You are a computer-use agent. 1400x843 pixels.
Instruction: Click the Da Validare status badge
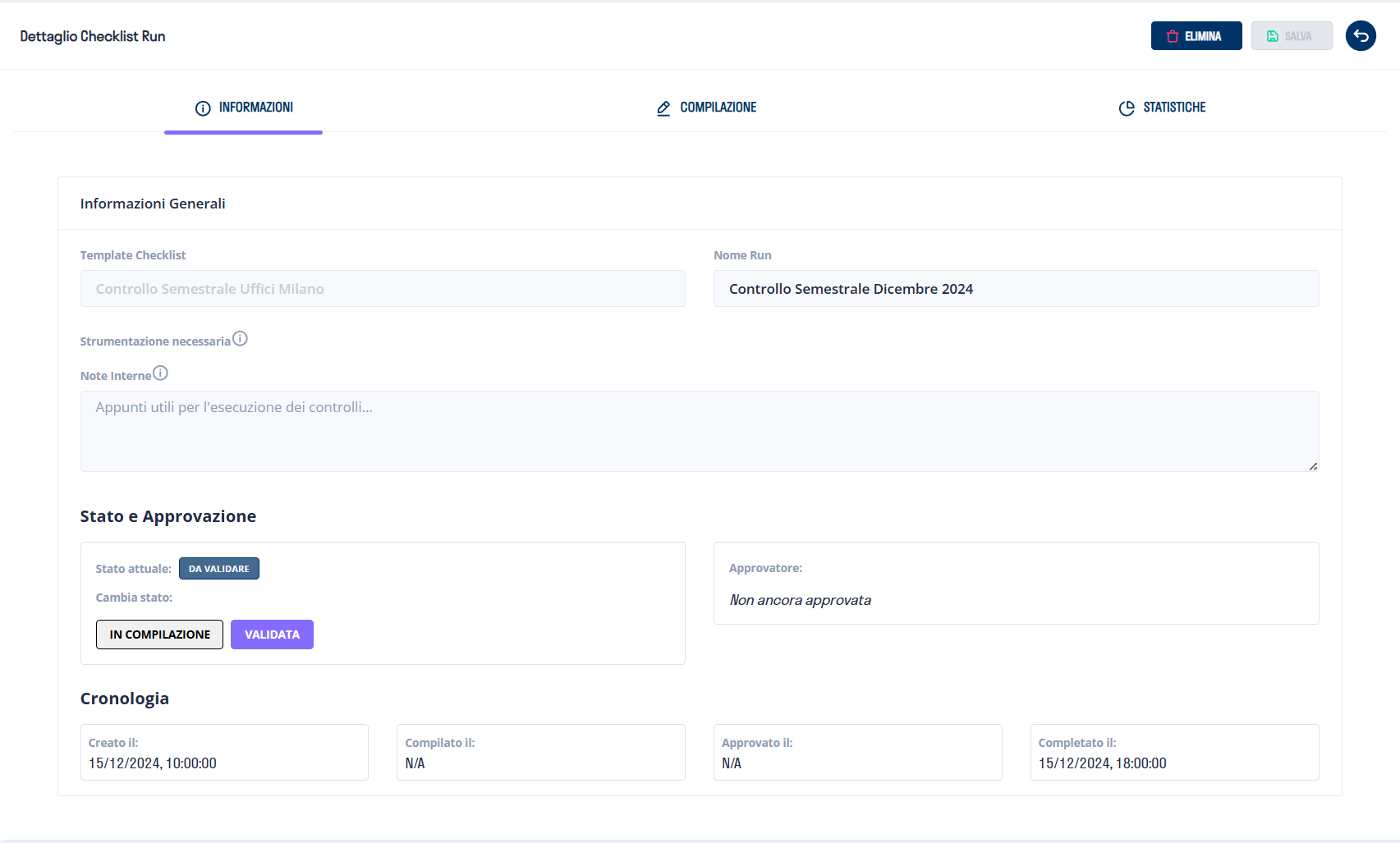click(219, 569)
